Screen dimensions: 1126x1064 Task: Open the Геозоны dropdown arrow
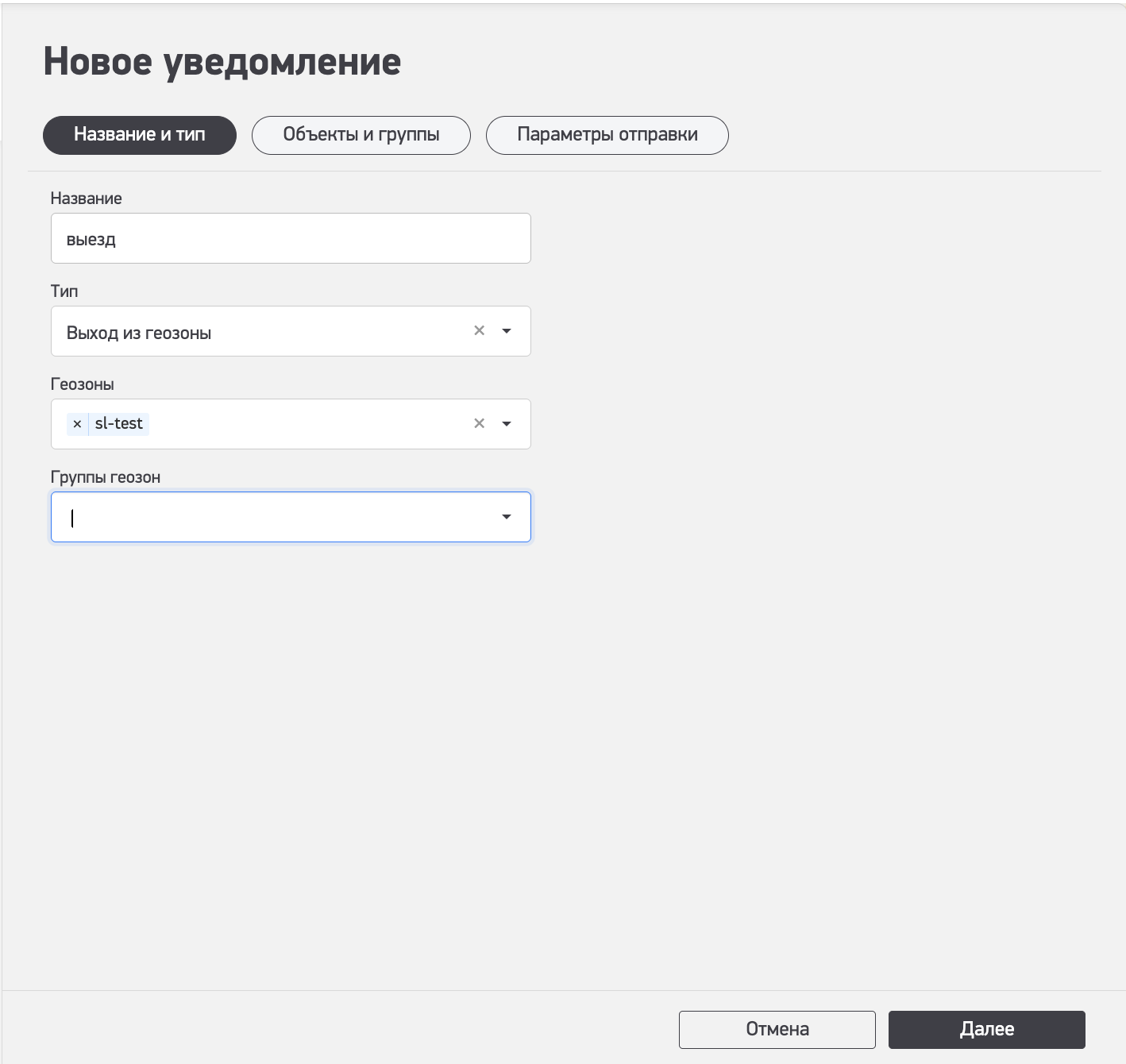tap(507, 424)
